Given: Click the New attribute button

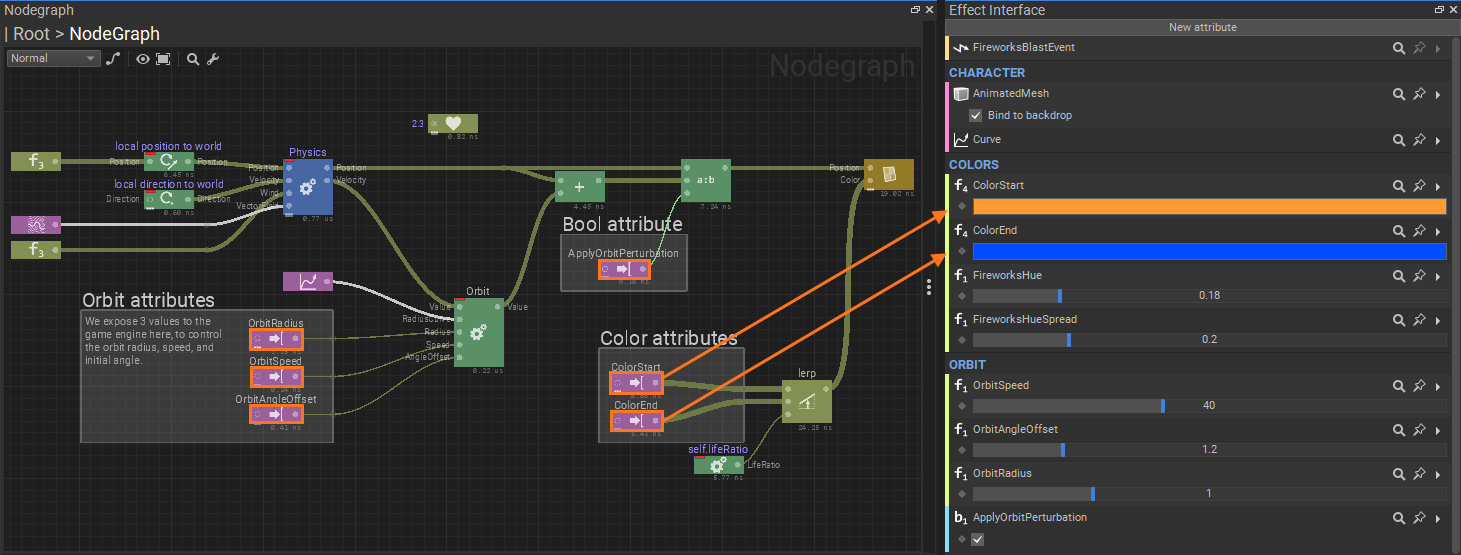Looking at the screenshot, I should 1202,27.
